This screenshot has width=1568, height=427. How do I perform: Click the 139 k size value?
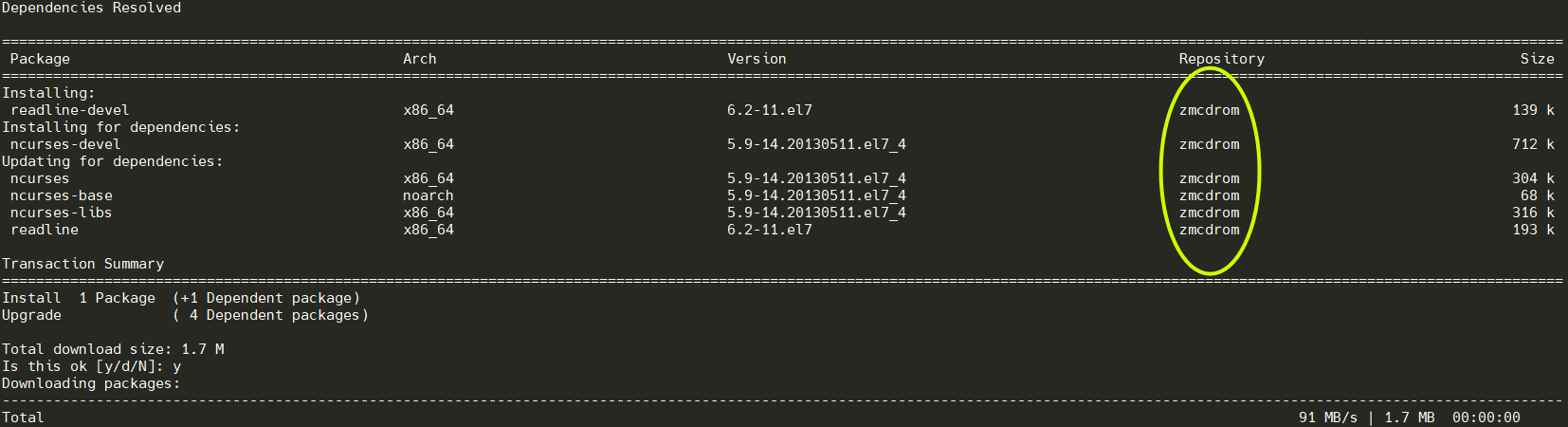tap(1533, 110)
